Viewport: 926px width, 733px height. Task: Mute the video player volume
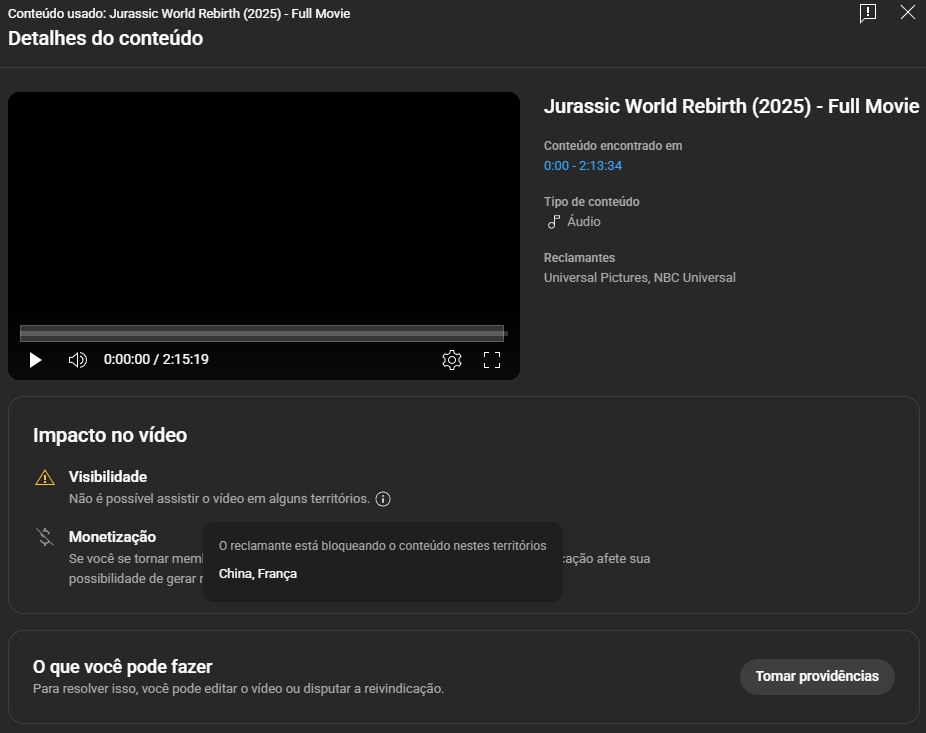(x=77, y=360)
